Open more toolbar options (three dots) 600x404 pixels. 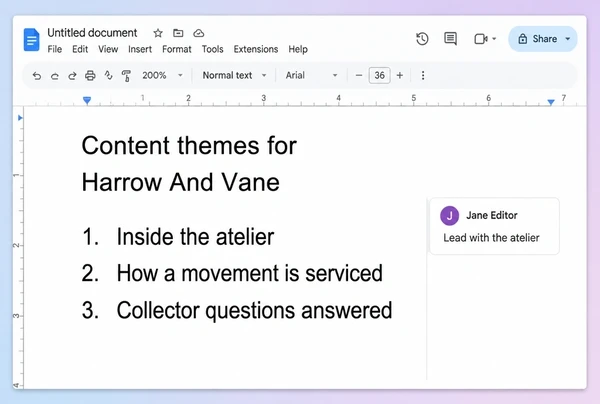(x=423, y=75)
